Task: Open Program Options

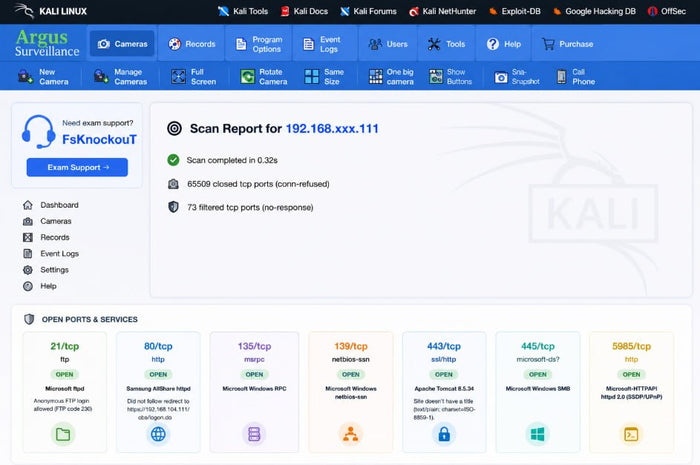Action: coord(258,44)
